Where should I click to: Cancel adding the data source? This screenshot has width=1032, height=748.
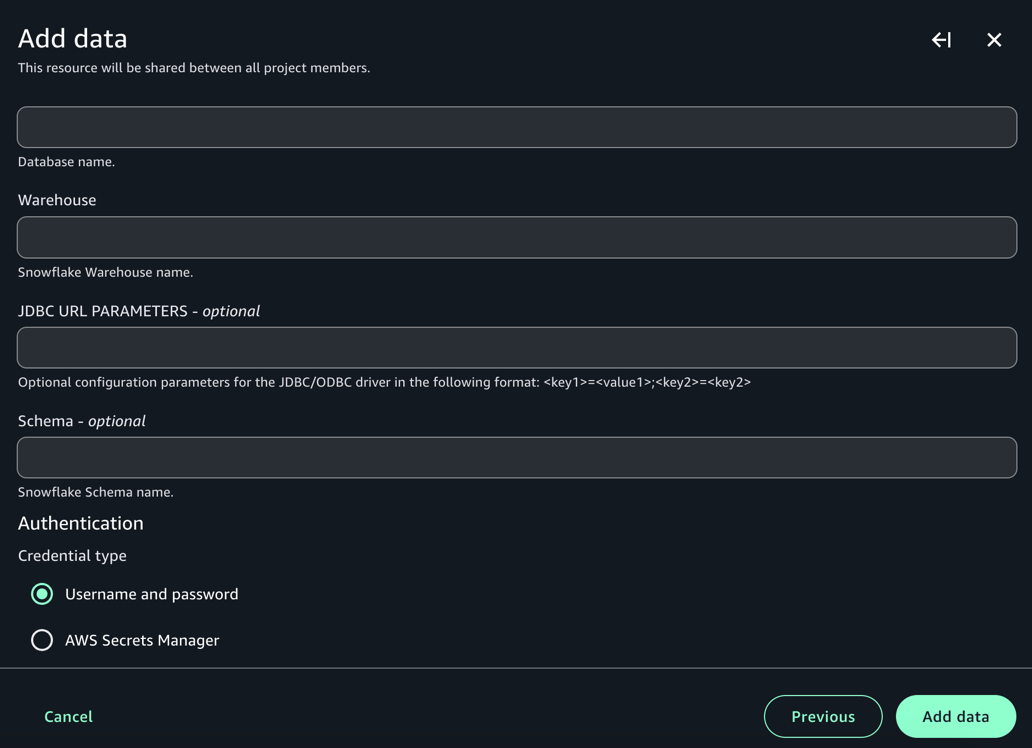click(68, 716)
